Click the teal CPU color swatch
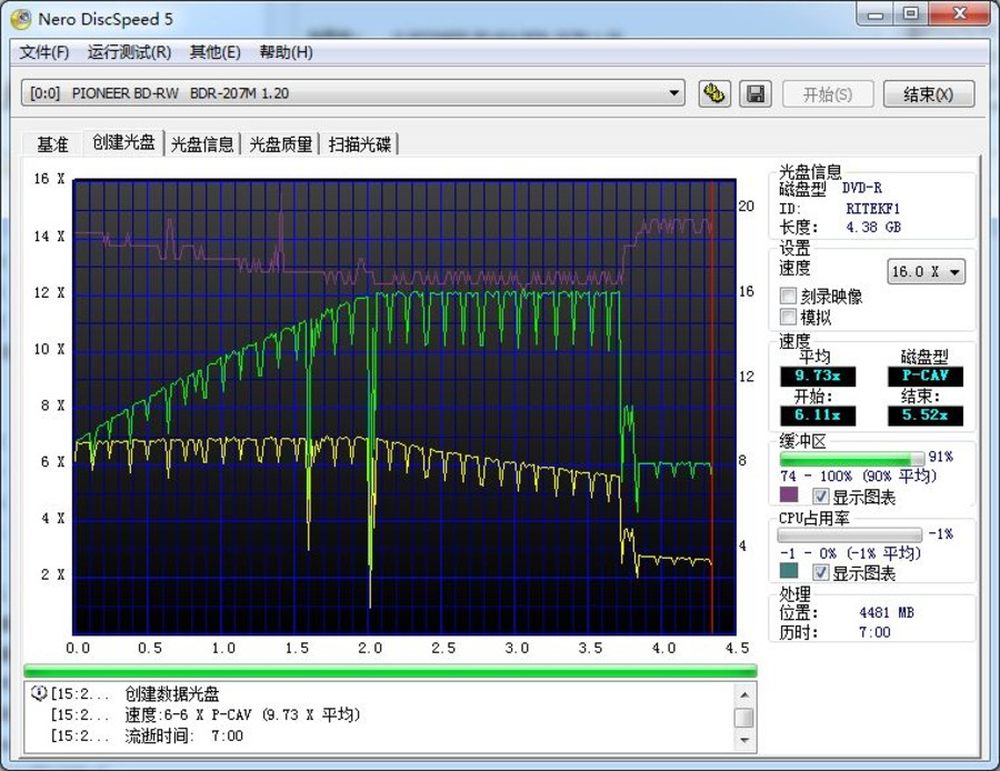Screen dimensions: 1000x771 coord(789,571)
